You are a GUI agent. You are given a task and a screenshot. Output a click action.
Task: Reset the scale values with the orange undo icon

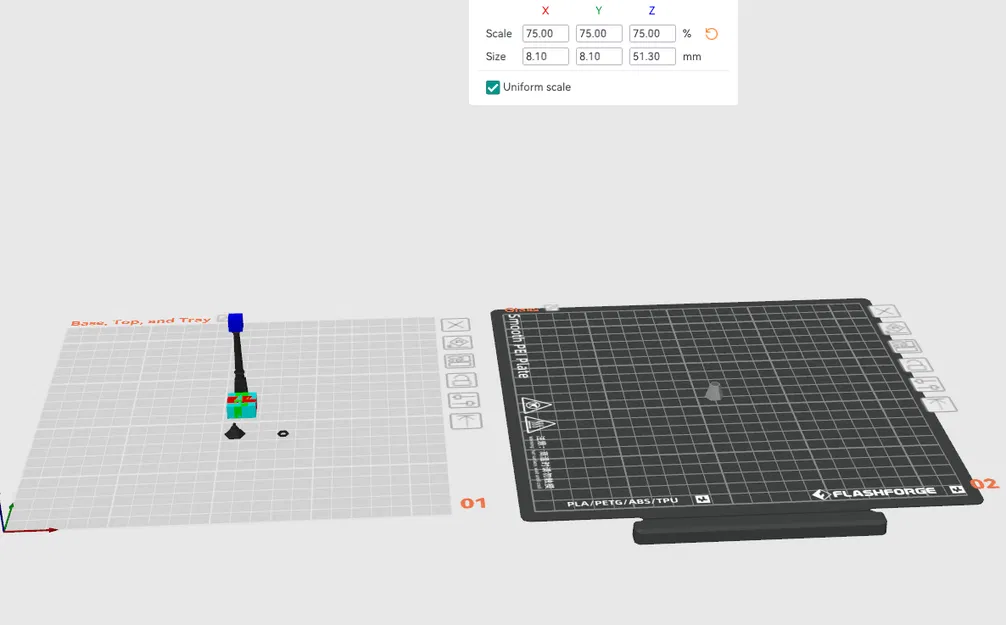coord(712,34)
